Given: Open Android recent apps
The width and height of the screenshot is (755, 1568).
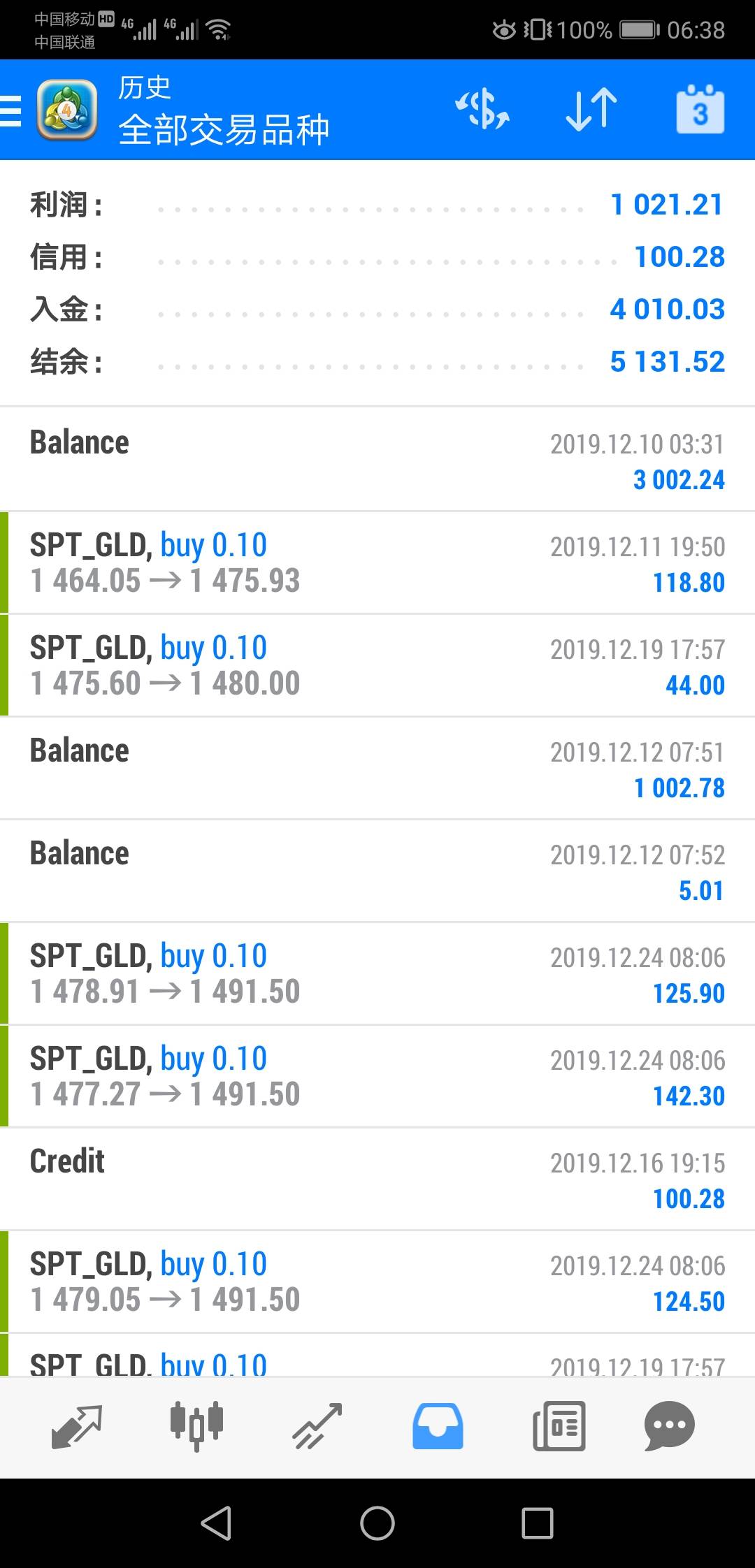Looking at the screenshot, I should click(x=538, y=1523).
